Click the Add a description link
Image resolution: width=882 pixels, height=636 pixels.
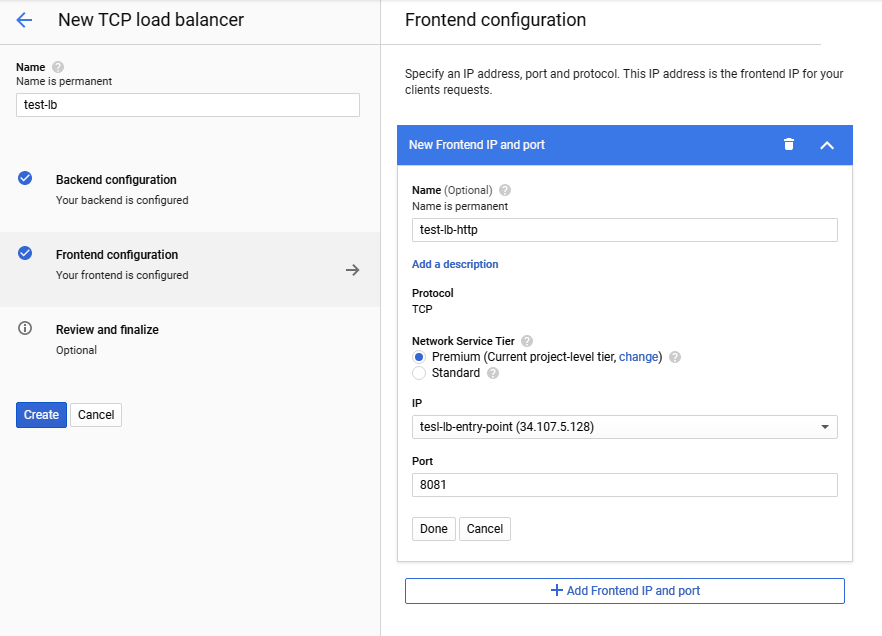(455, 264)
